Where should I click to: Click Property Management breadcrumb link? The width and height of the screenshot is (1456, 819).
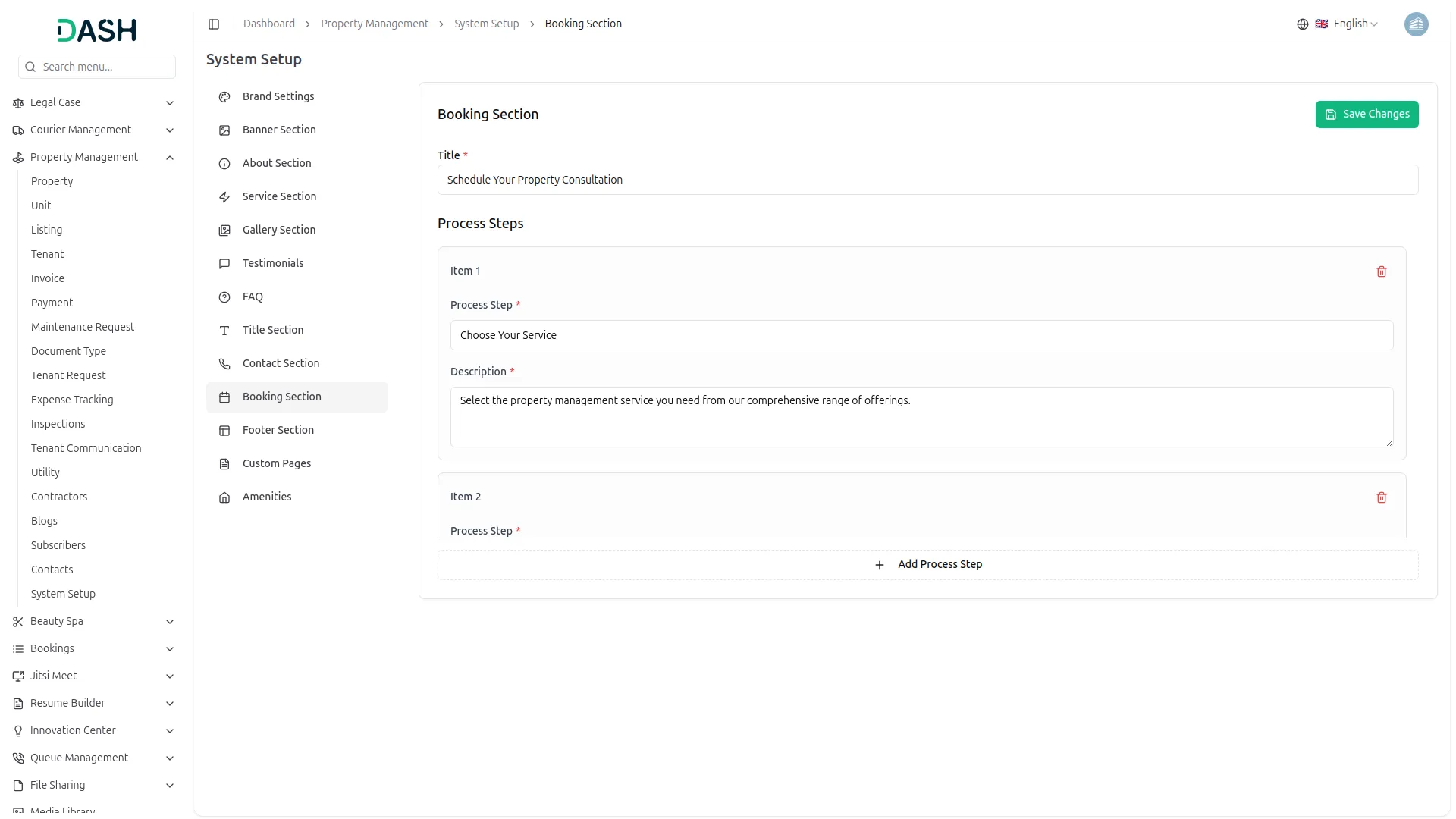point(374,24)
